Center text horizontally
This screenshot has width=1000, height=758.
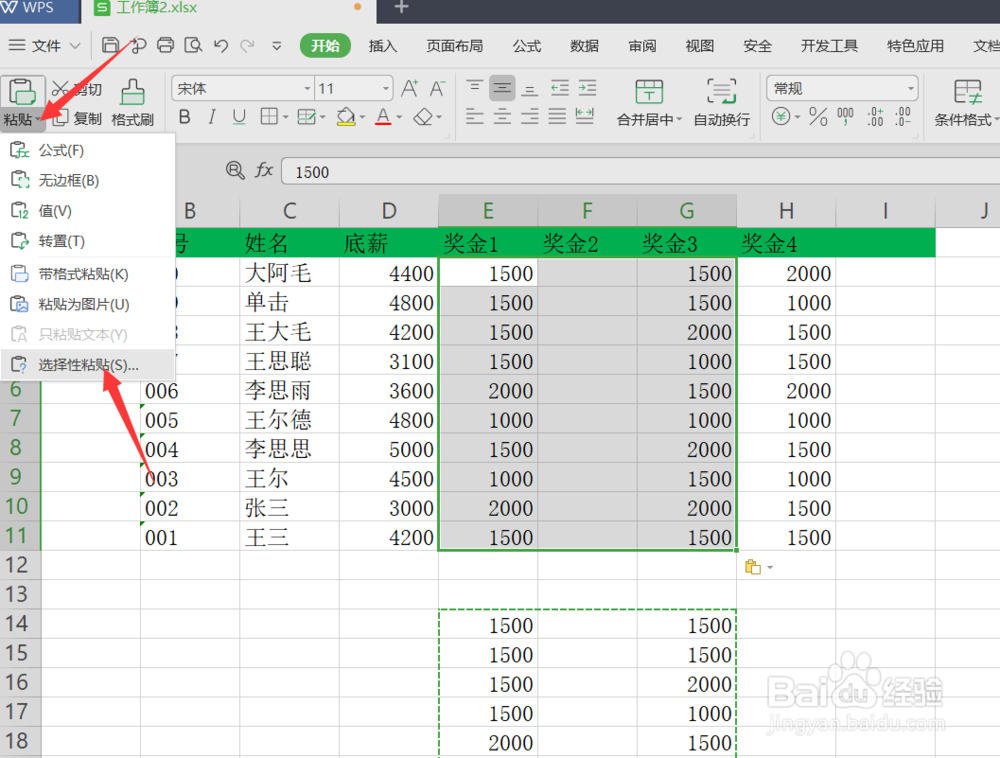[502, 117]
